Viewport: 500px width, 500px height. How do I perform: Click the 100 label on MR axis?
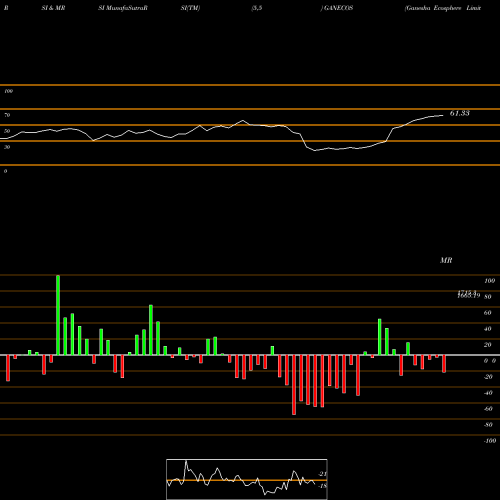[489, 281]
